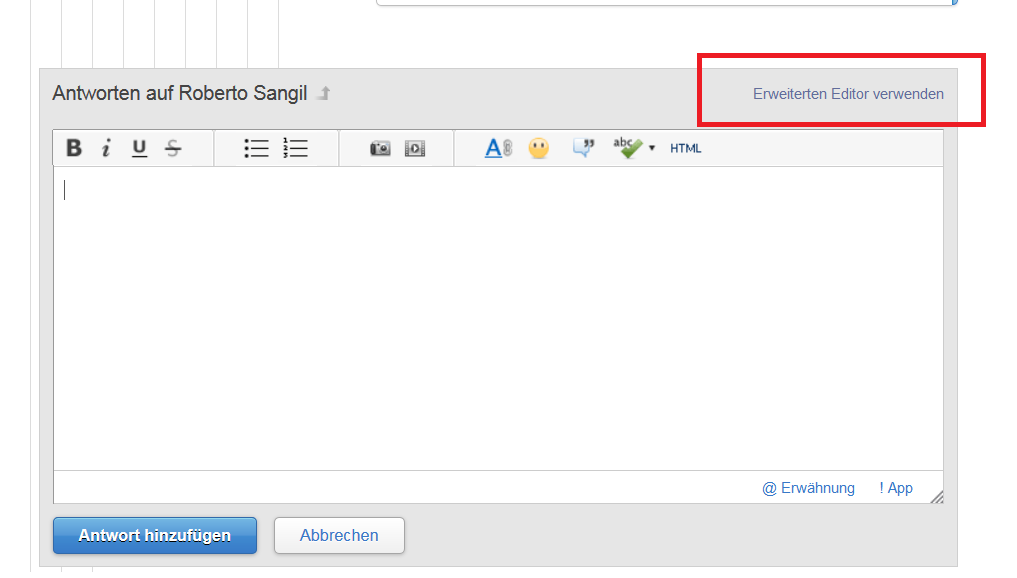The width and height of the screenshot is (1017, 578).
Task: Grab the editor resize handle corner
Action: click(937, 497)
